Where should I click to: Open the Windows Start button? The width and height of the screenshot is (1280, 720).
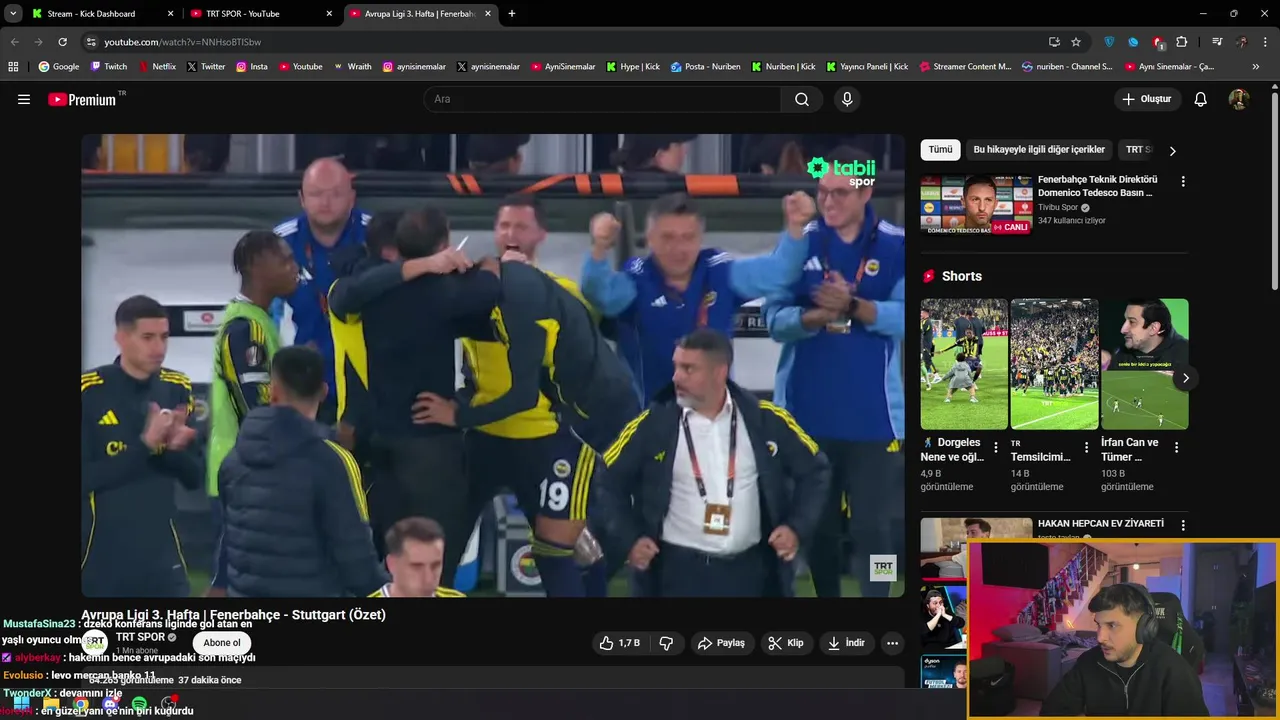21,704
